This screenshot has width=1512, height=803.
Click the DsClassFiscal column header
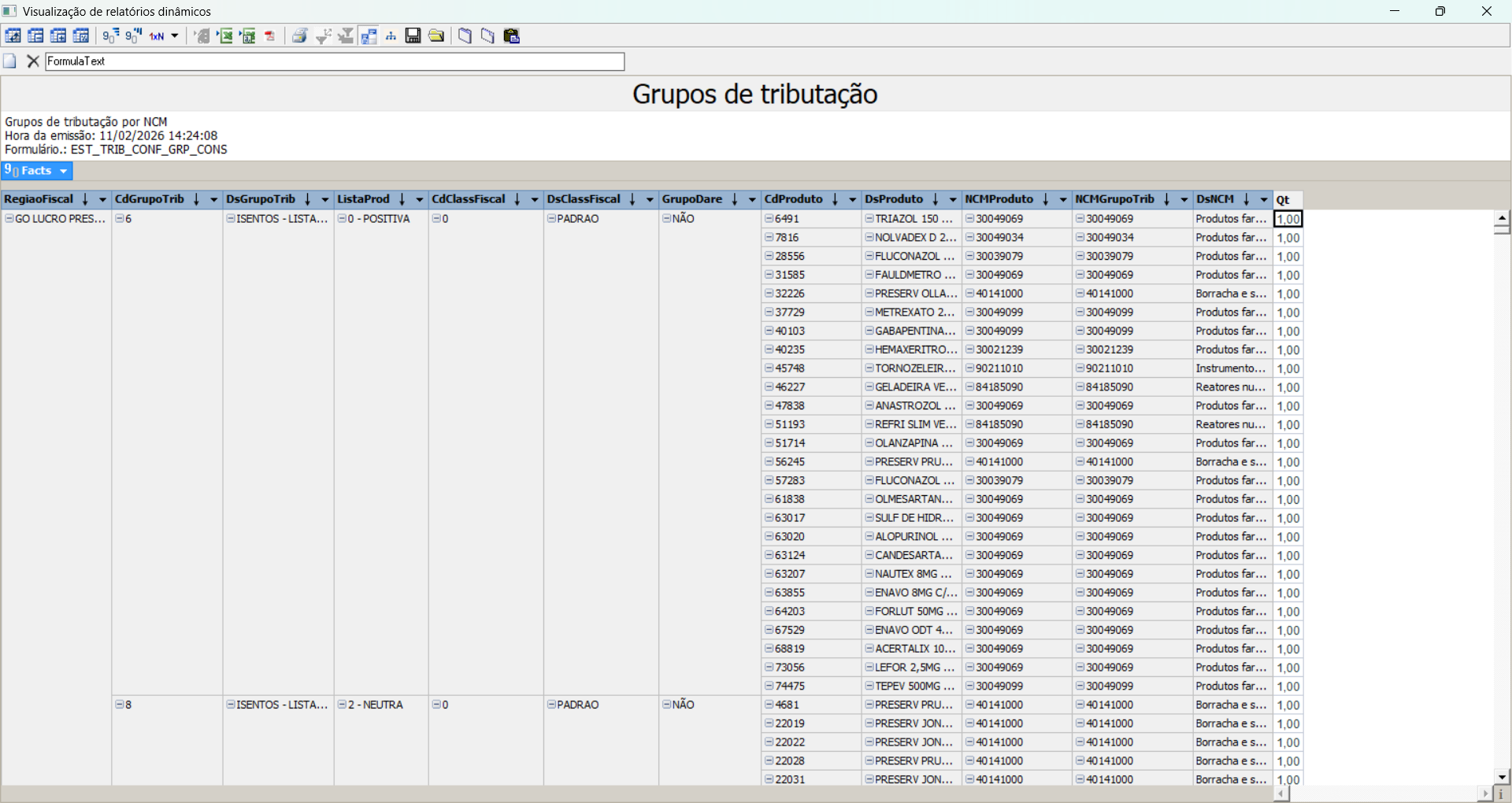coord(584,200)
